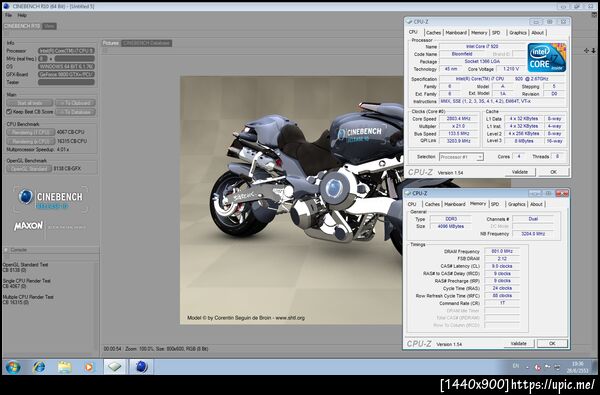This screenshot has width=600, height=395.
Task: Open SPD tab in upper CPU-Z window
Action: [496, 33]
